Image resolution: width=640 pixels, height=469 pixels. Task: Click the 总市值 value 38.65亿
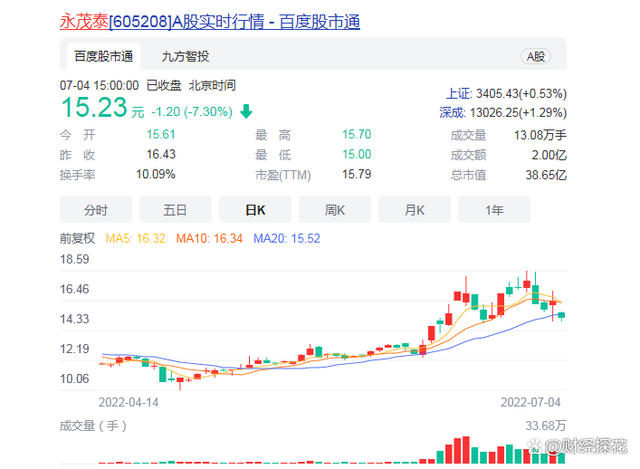tap(546, 175)
